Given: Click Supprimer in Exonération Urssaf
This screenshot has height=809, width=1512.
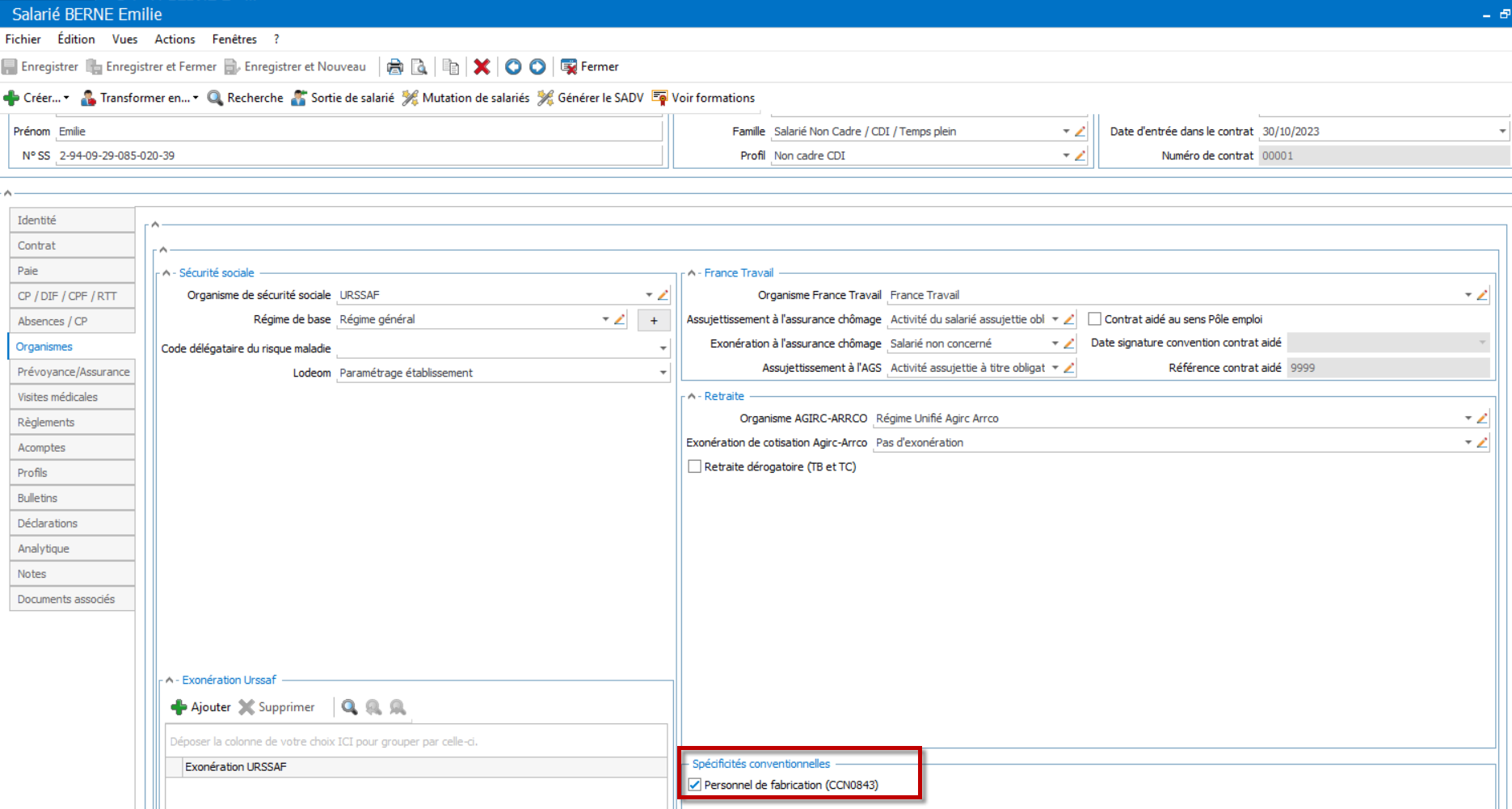Looking at the screenshot, I should point(276,707).
